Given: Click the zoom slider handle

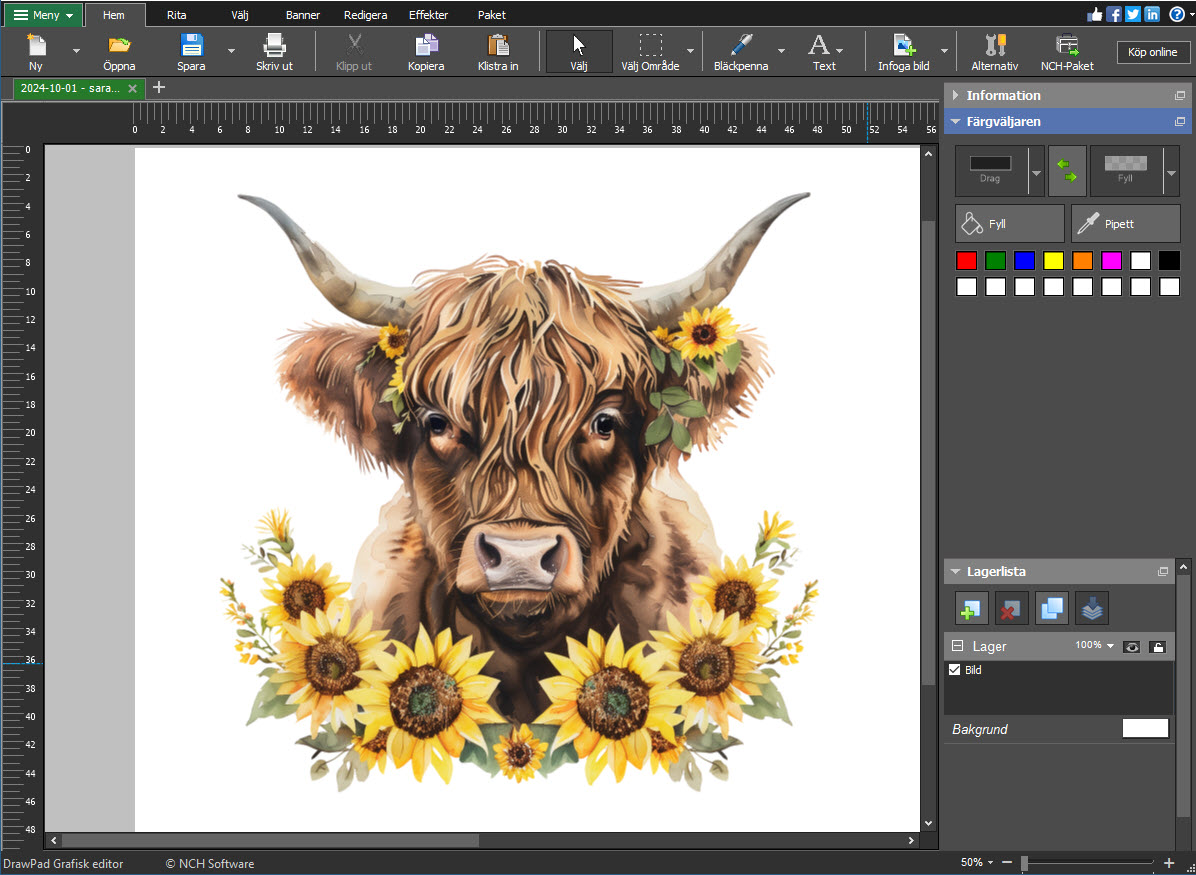Looking at the screenshot, I should [x=1024, y=863].
